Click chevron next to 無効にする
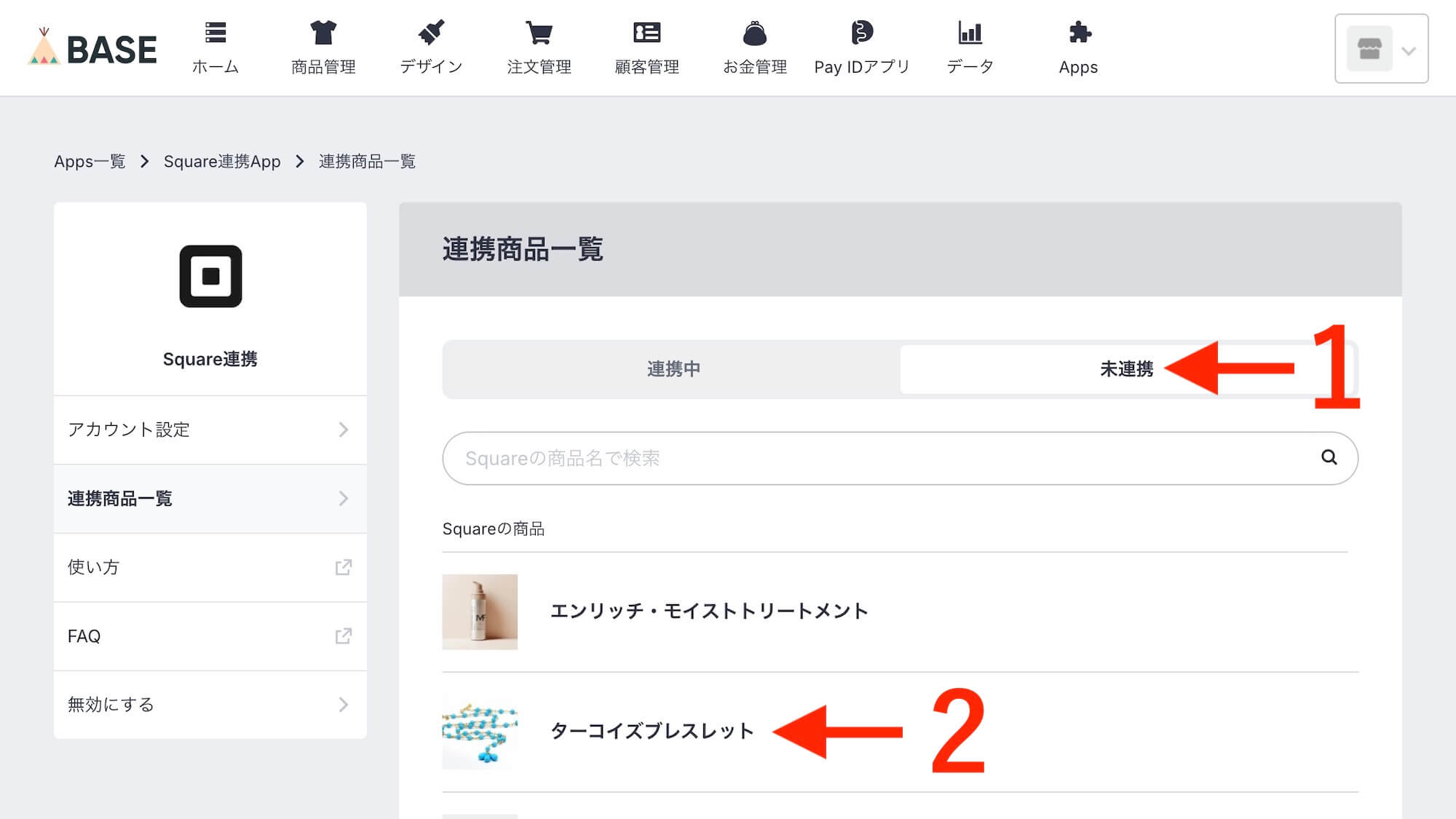 coord(344,705)
